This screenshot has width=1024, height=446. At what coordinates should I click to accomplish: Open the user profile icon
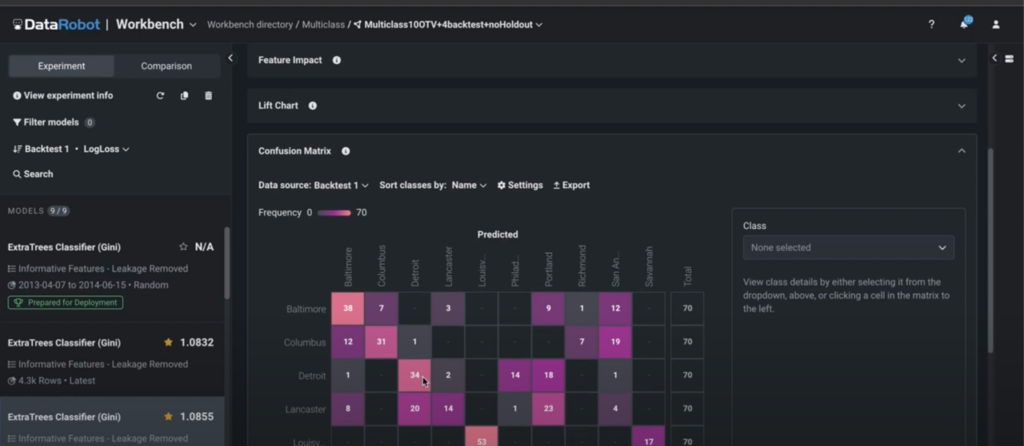coord(995,24)
